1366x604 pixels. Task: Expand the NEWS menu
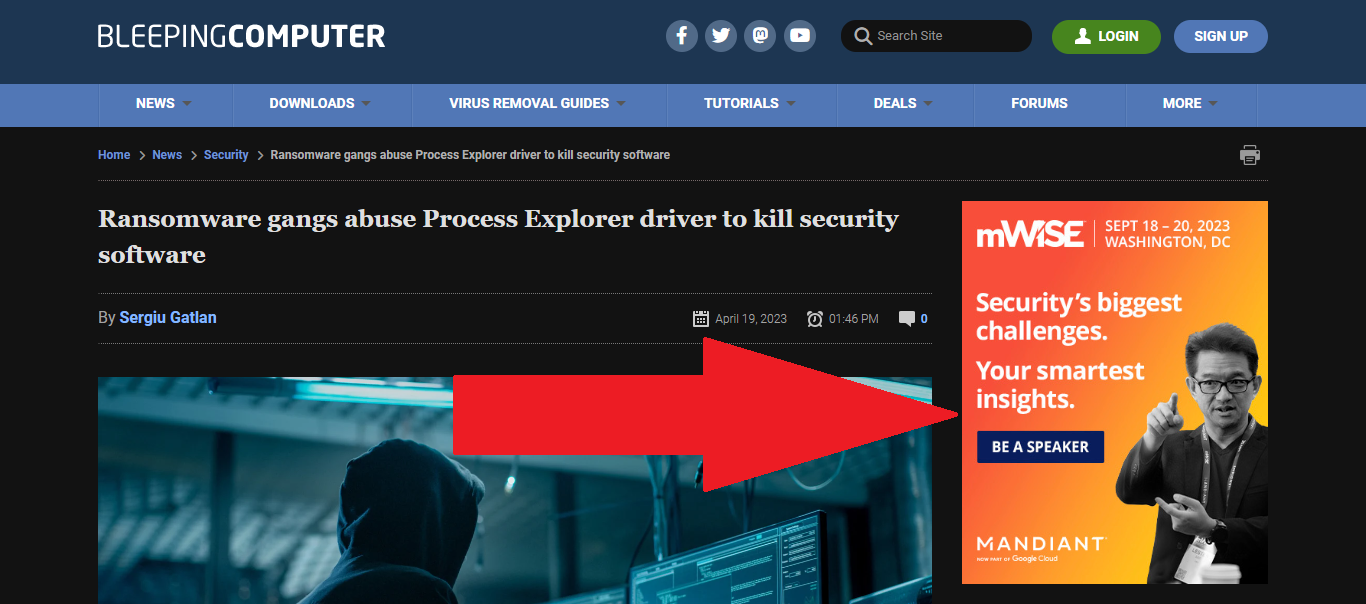tap(166, 104)
